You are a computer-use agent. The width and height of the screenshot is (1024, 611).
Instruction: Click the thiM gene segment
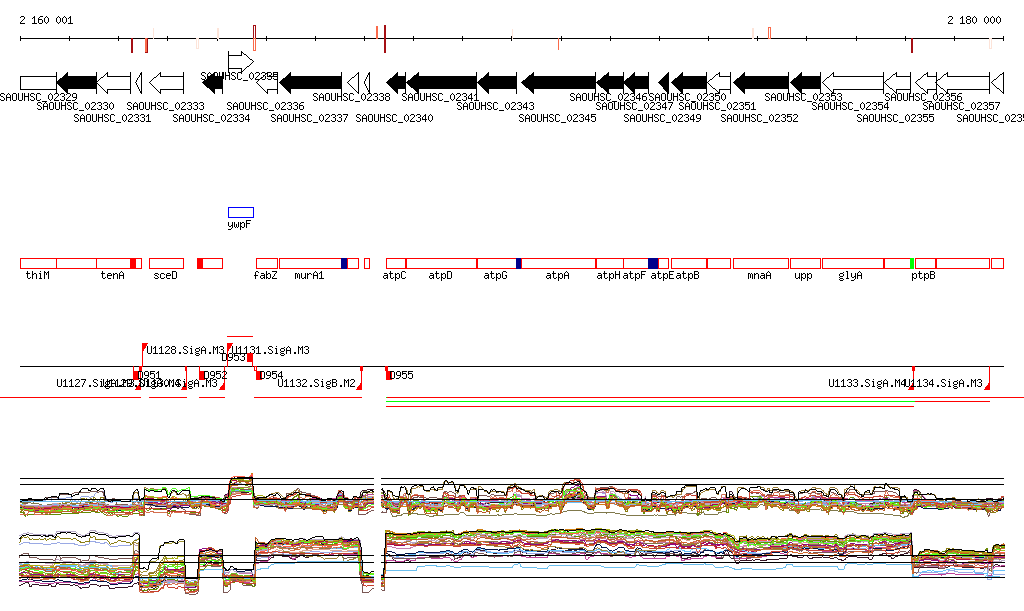38,263
